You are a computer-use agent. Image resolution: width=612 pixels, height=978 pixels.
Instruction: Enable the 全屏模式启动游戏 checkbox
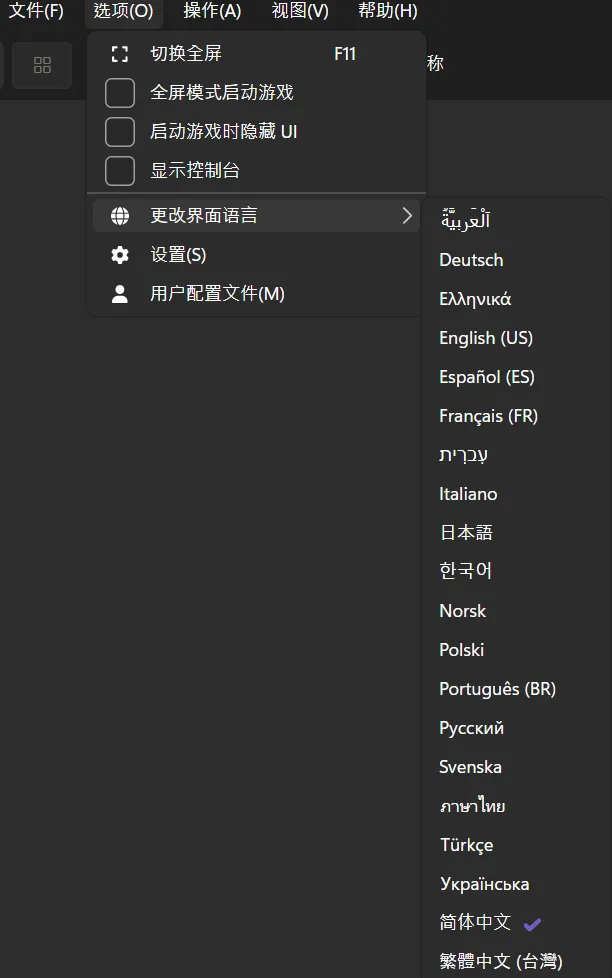click(x=120, y=93)
